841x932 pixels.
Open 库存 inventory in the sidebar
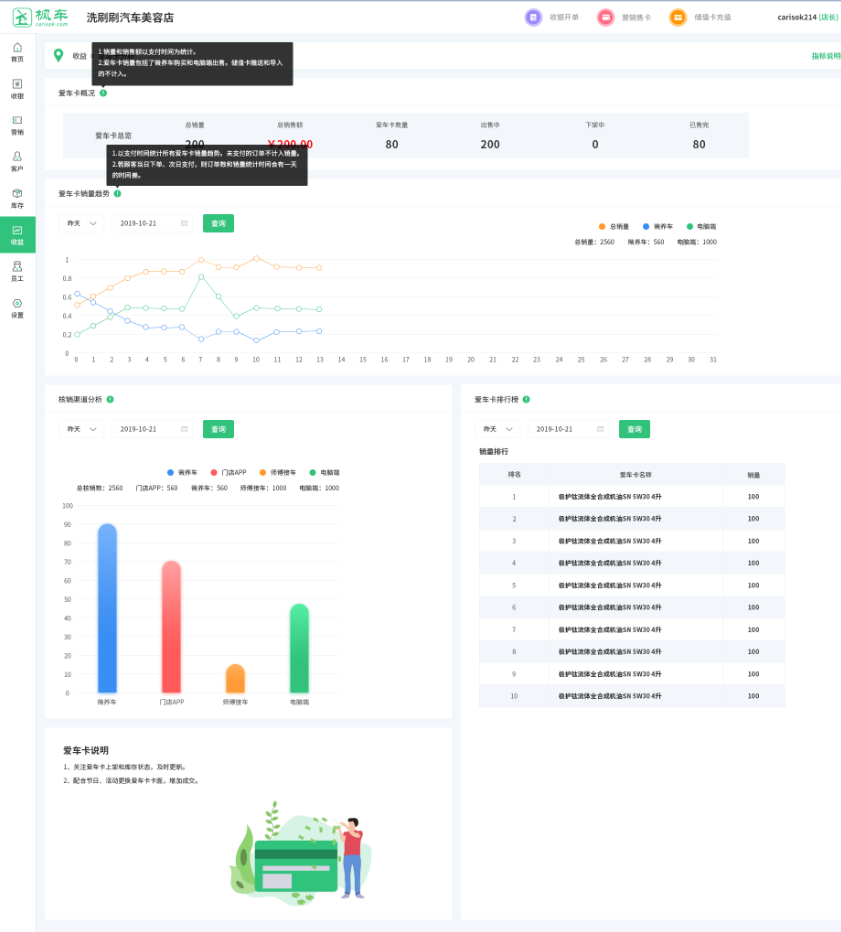17,198
